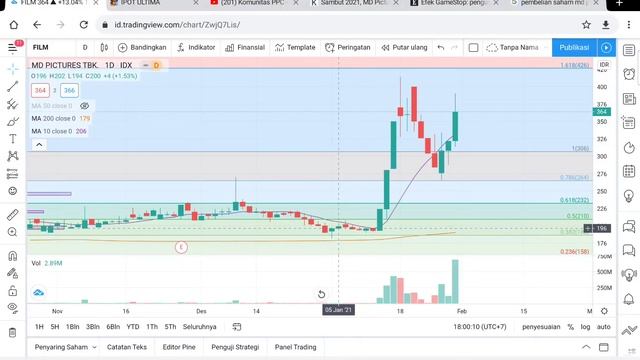
Task: Select the zoom in tool
Action: coord(13,232)
